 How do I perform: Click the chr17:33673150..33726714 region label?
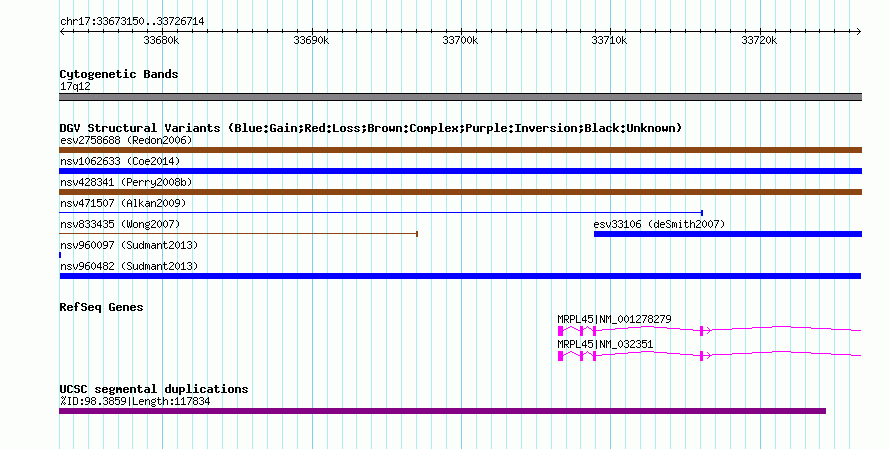tap(132, 22)
